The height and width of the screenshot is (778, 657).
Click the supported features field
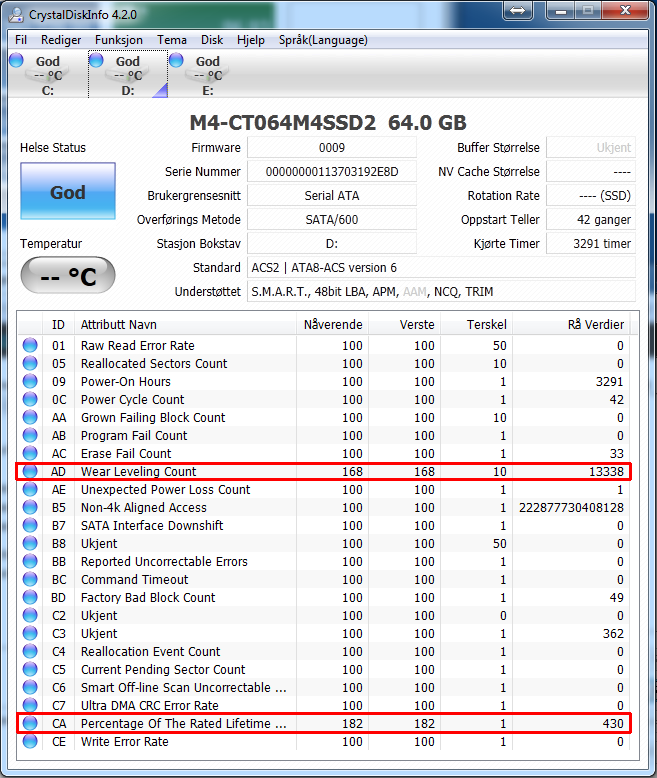pos(441,292)
